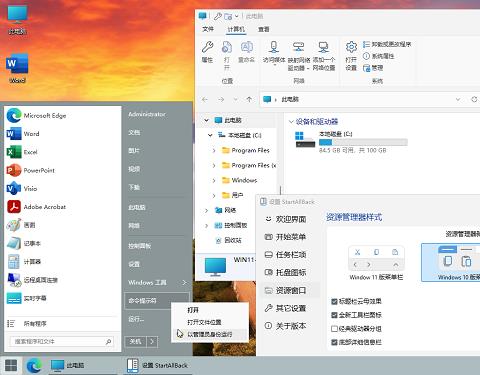Start Adobe Acrobat from start menu
The height and width of the screenshot is (375, 480).
(x=62, y=207)
